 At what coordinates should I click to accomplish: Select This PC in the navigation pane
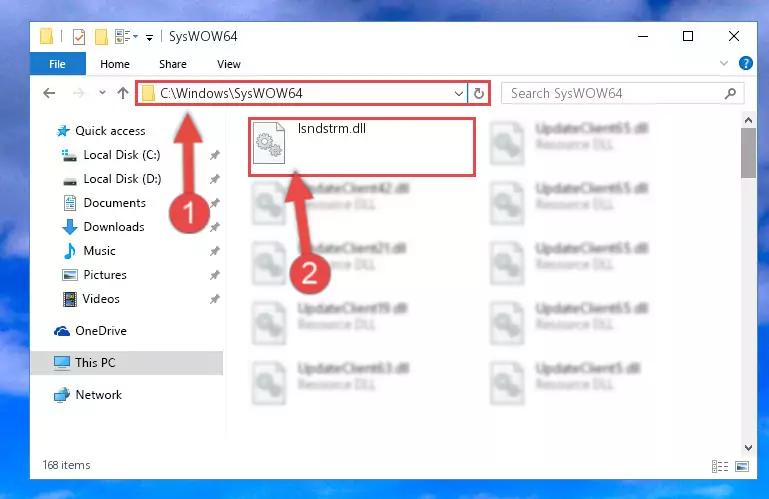click(127, 363)
